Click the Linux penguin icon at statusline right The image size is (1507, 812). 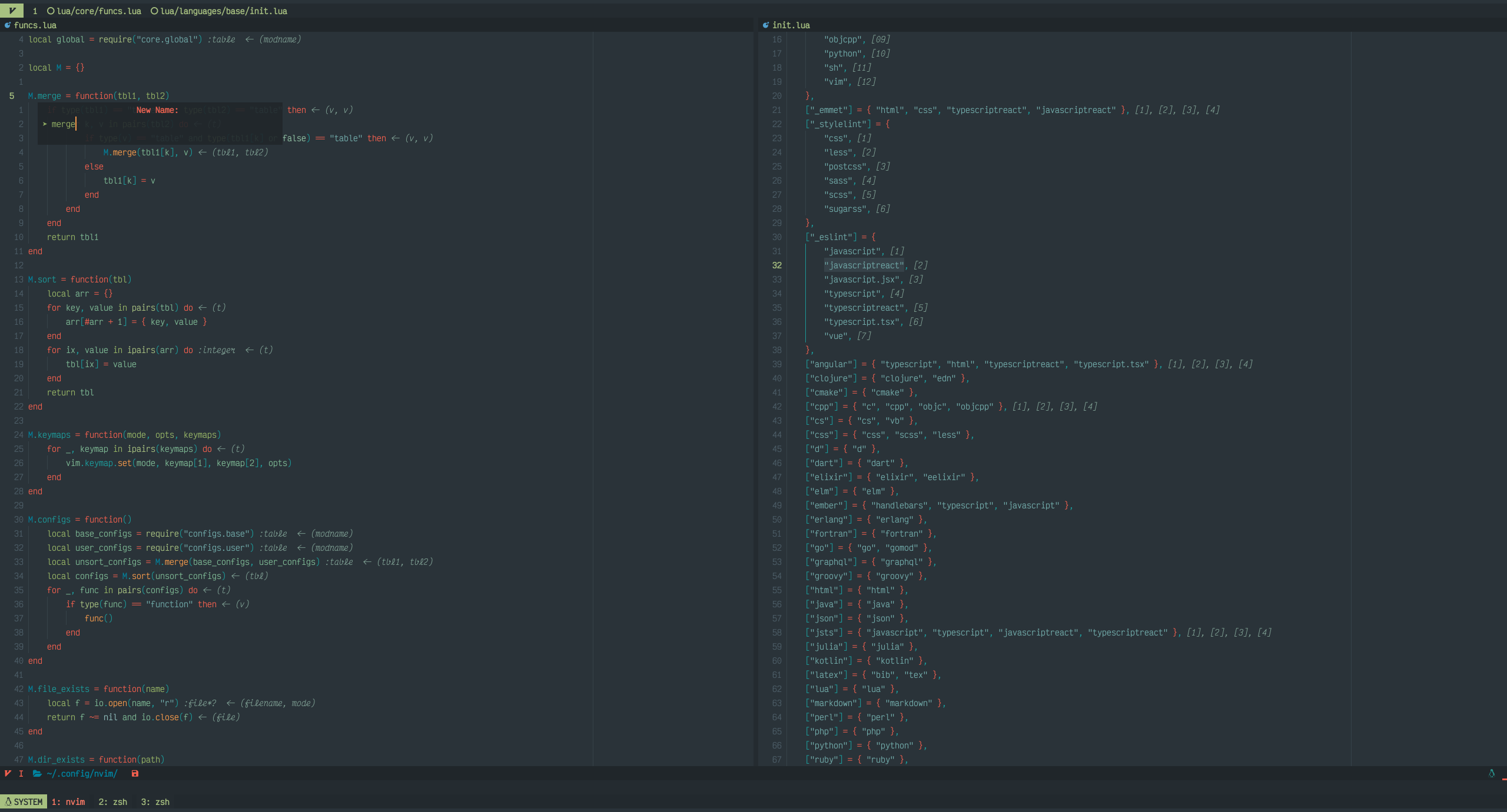(x=1492, y=773)
